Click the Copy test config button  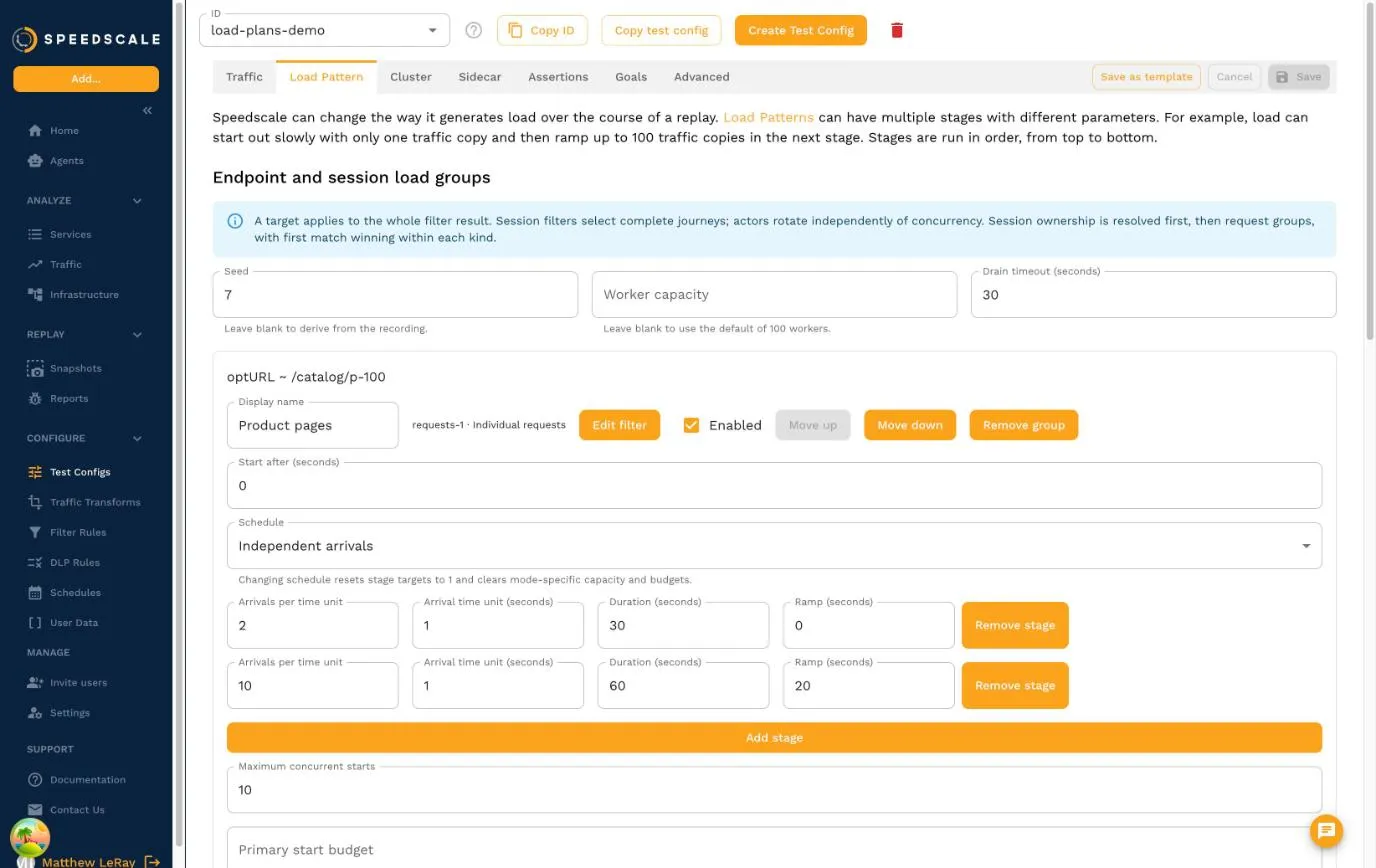[661, 30]
